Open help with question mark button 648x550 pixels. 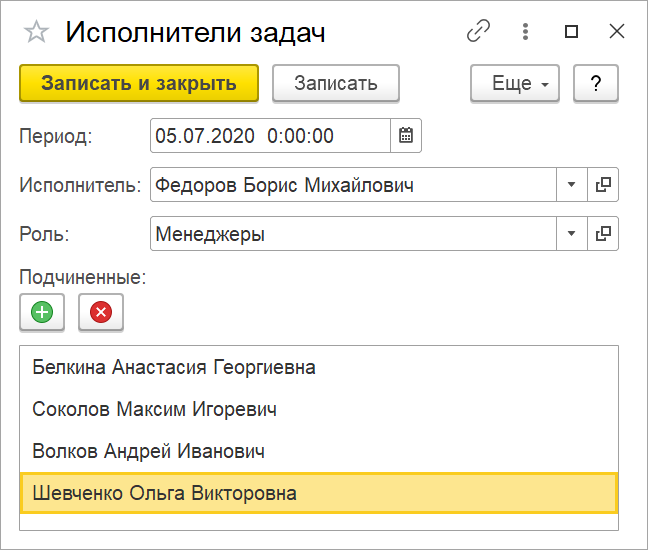(596, 83)
